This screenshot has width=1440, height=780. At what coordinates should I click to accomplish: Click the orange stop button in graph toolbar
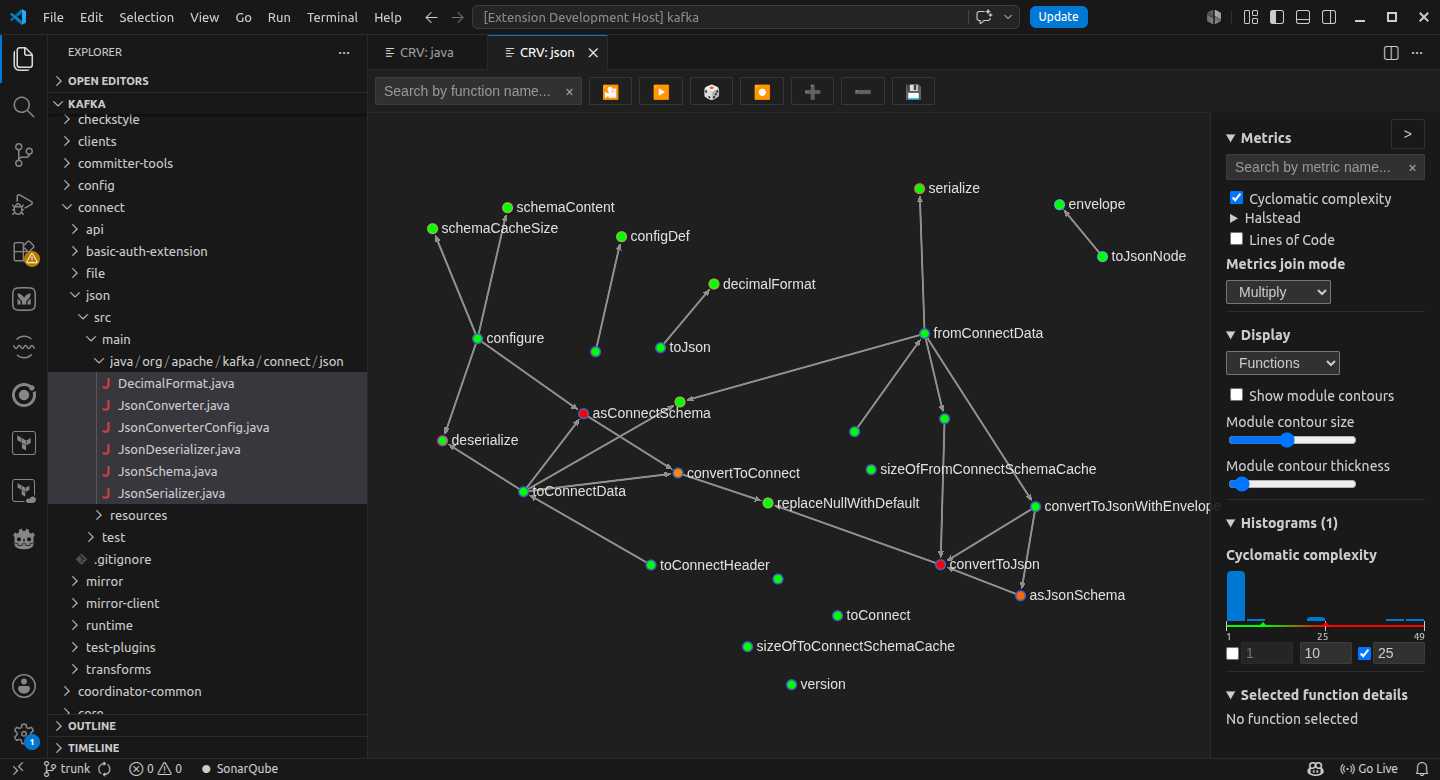click(762, 91)
